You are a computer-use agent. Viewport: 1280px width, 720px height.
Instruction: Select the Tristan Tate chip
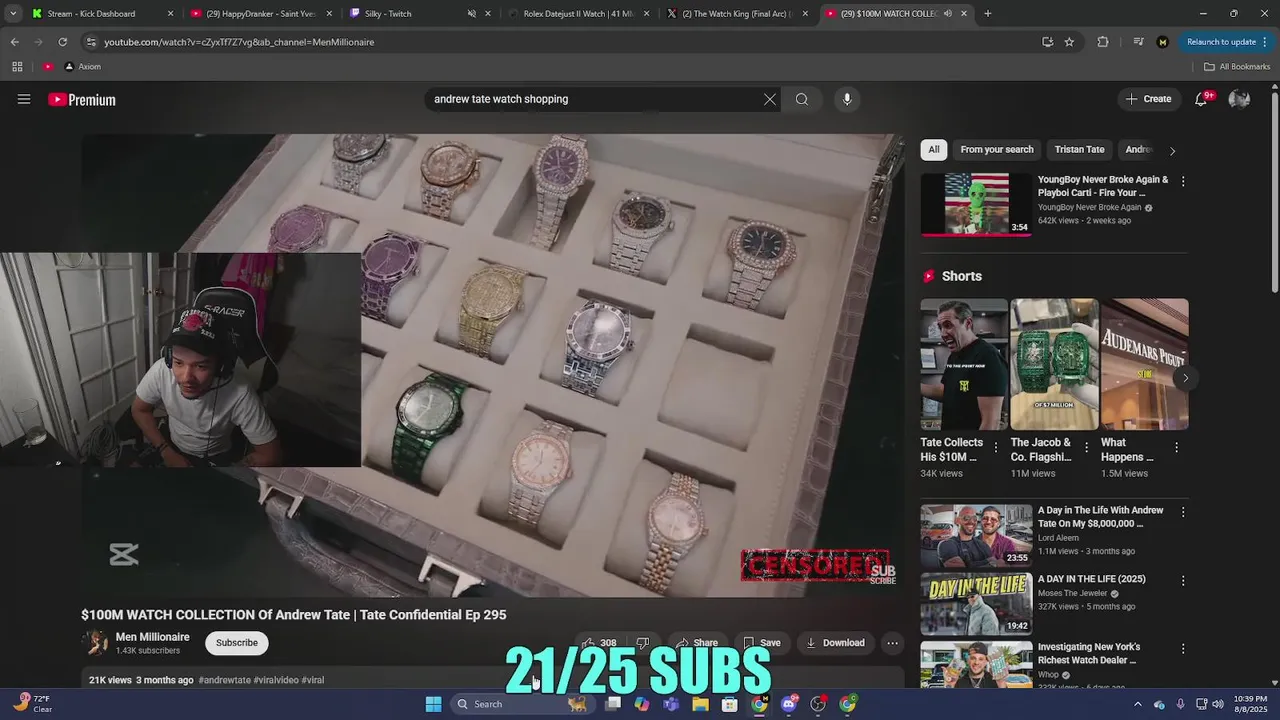(x=1079, y=150)
